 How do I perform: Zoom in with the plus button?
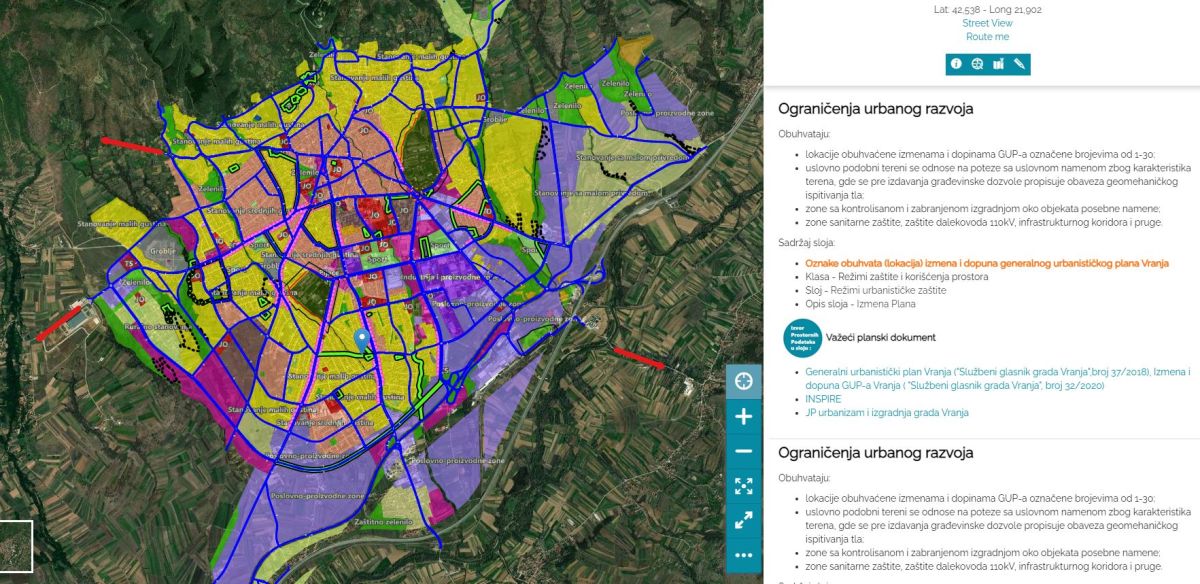[x=743, y=417]
